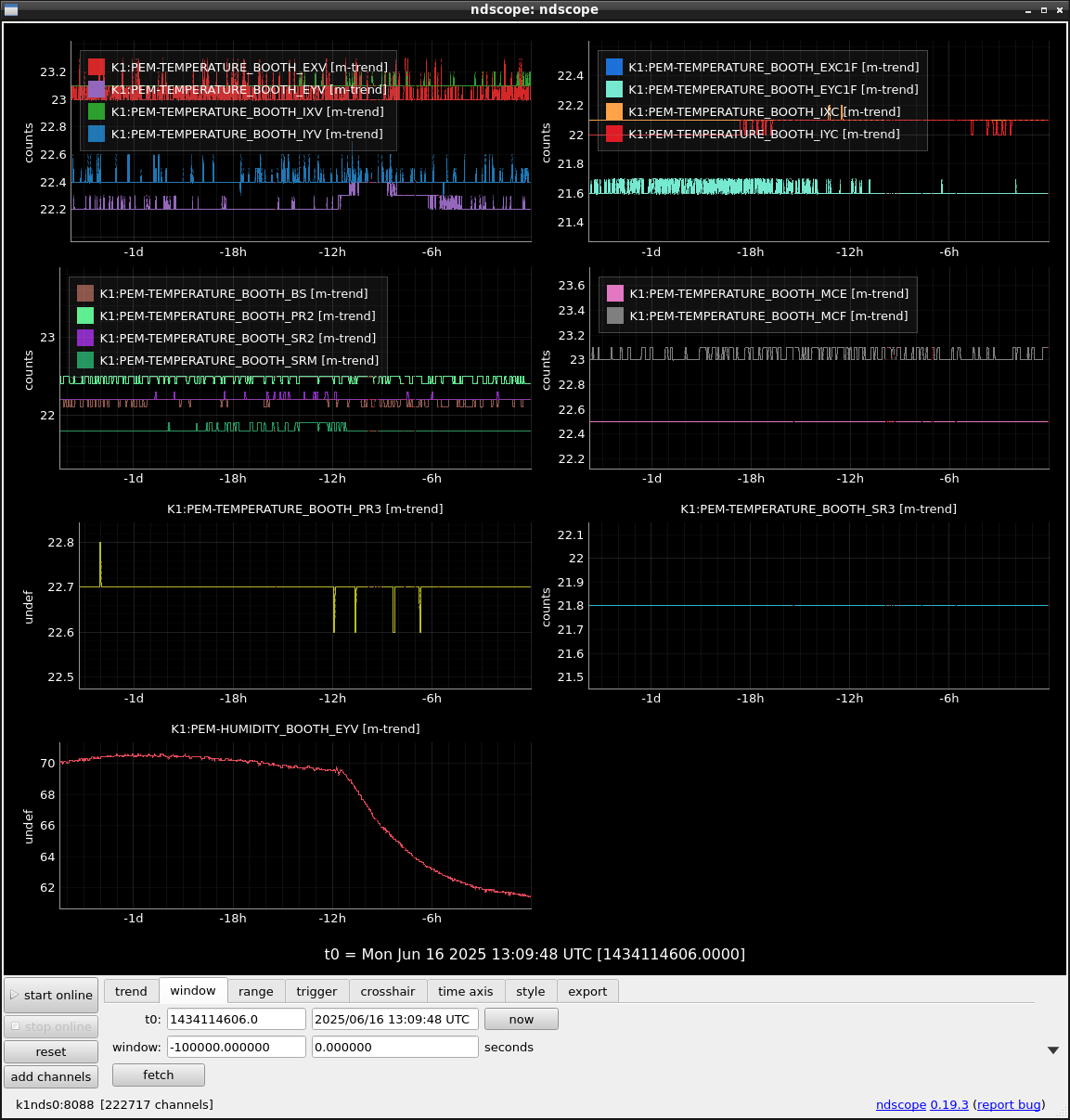Open the style tab

(x=531, y=991)
